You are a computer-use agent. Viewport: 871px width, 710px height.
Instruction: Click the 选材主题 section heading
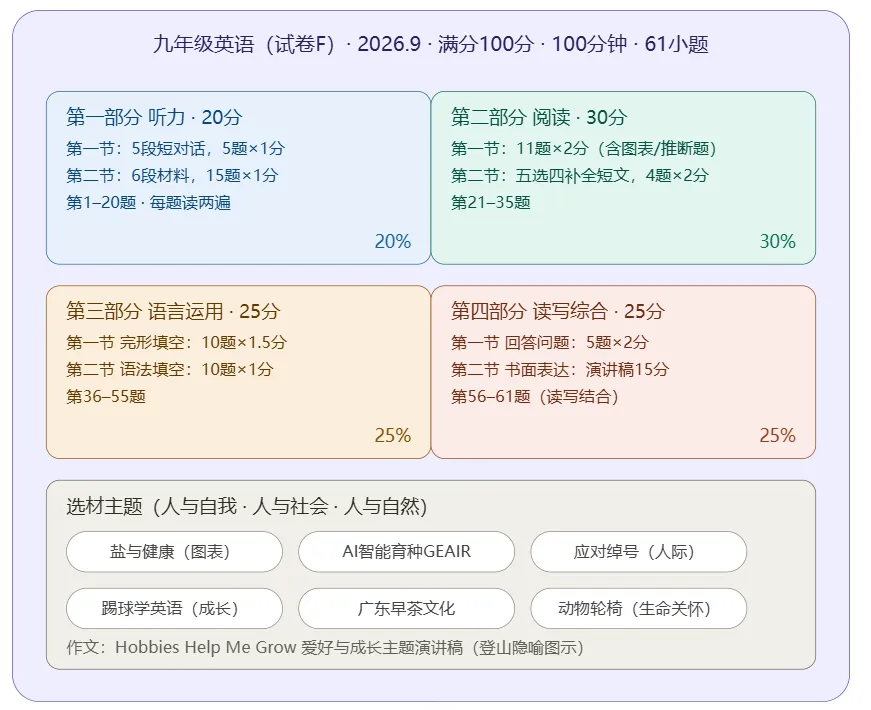pyautogui.click(x=247, y=506)
